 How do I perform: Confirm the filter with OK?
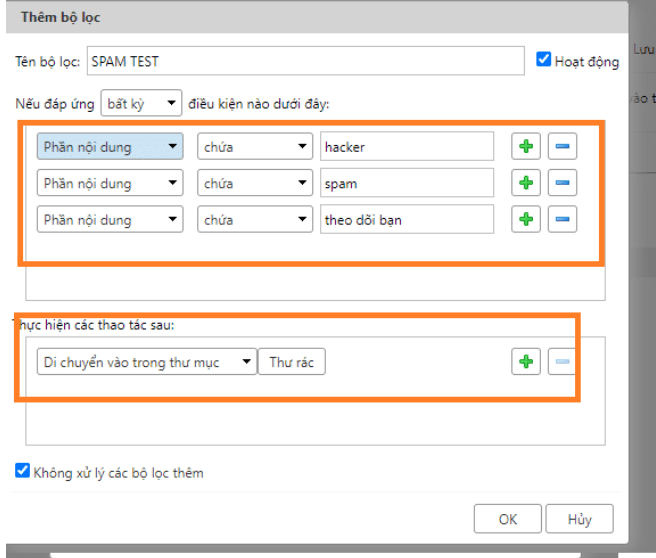coord(507,519)
